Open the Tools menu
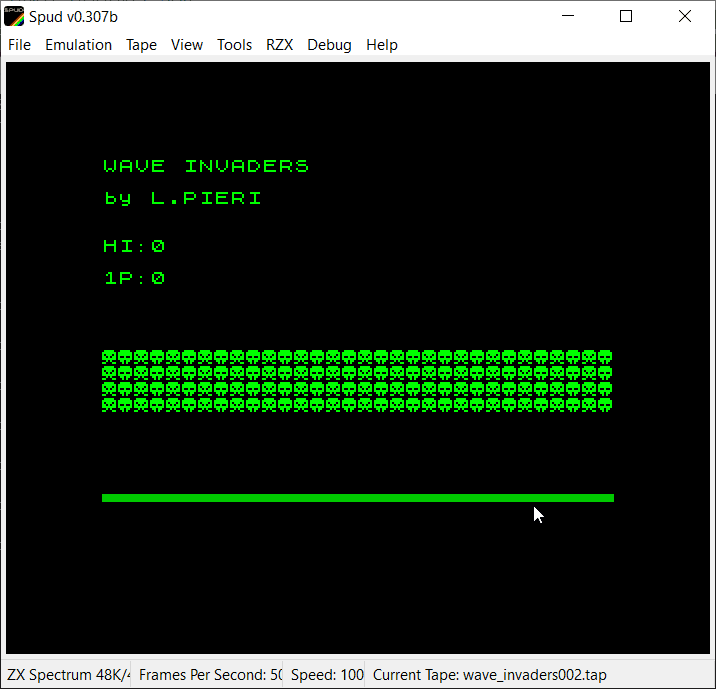This screenshot has width=716, height=689. pos(234,45)
